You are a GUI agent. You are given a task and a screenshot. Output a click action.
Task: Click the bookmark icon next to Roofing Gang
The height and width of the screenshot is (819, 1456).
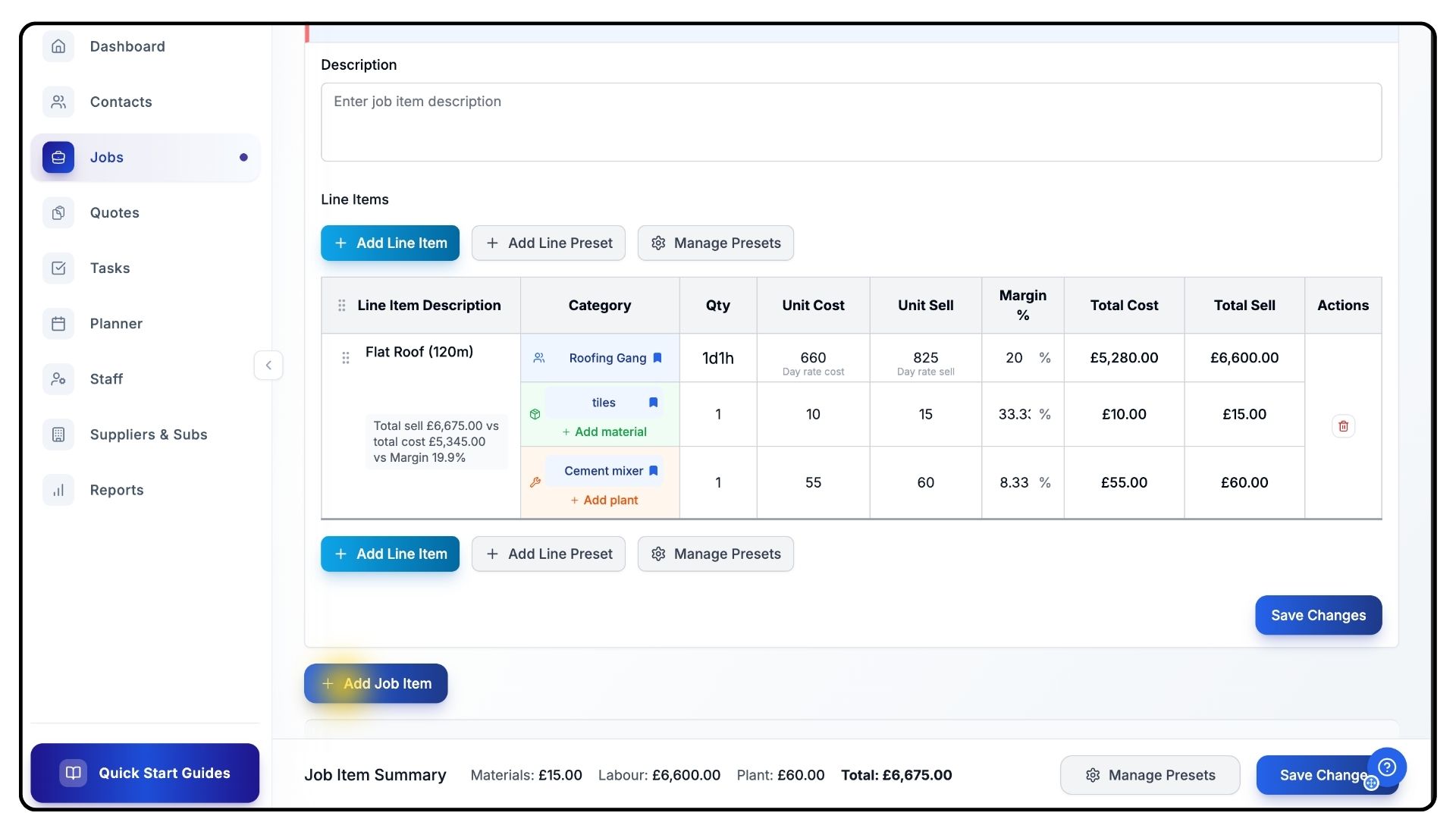click(x=657, y=358)
